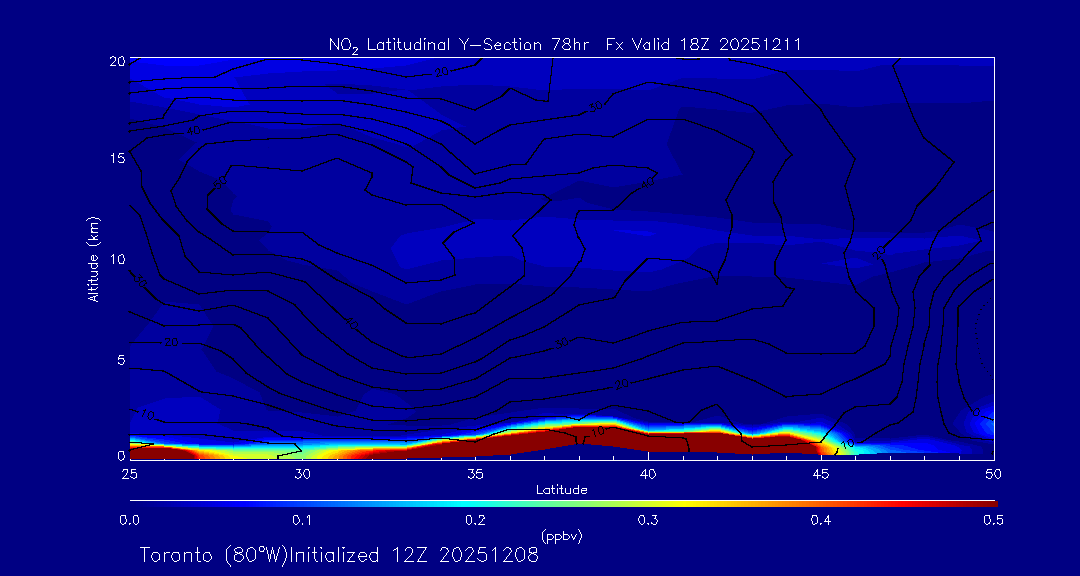Select the 'Altitude (km)' axis label
Image resolution: width=1080 pixels, height=576 pixels.
coord(93,258)
